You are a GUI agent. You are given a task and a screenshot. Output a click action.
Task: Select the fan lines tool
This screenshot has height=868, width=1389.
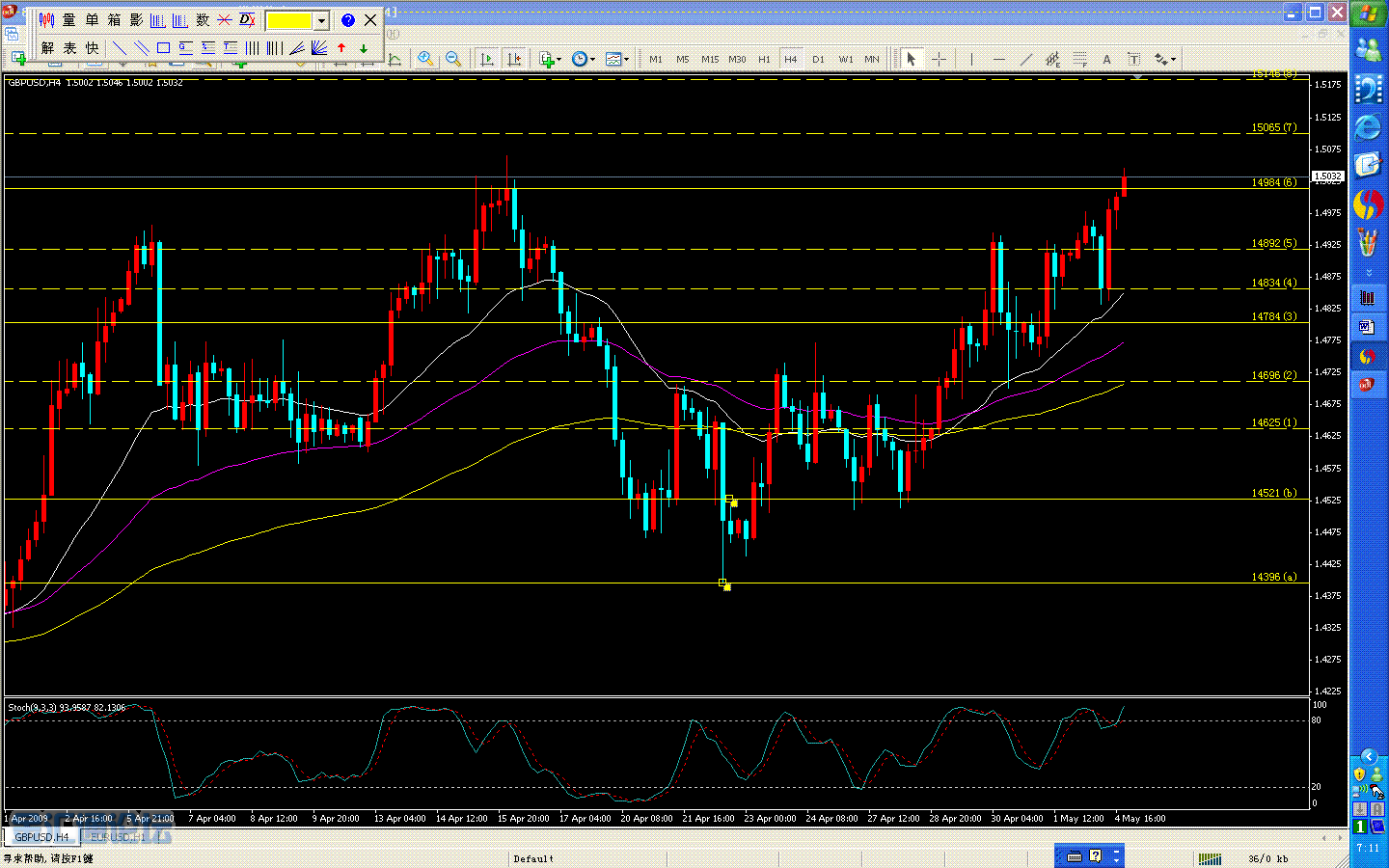pyautogui.click(x=297, y=48)
